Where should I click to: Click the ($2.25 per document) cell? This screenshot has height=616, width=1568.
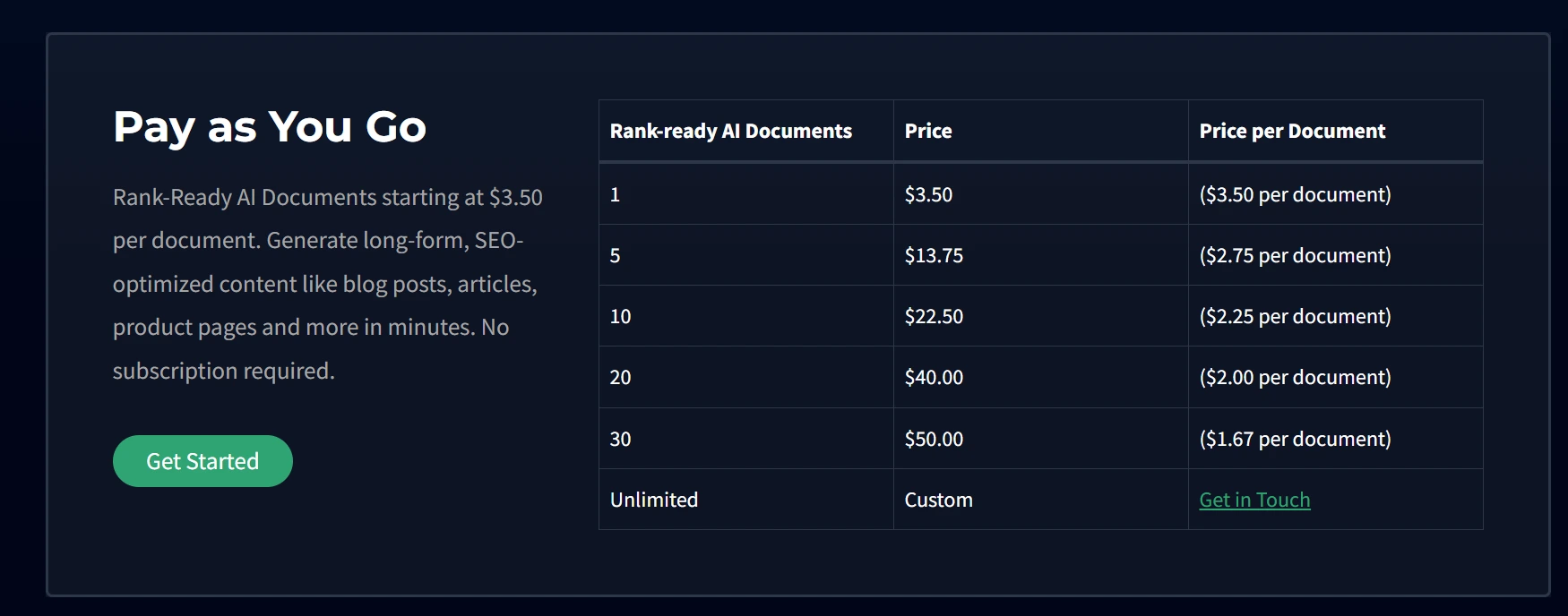tap(1336, 316)
